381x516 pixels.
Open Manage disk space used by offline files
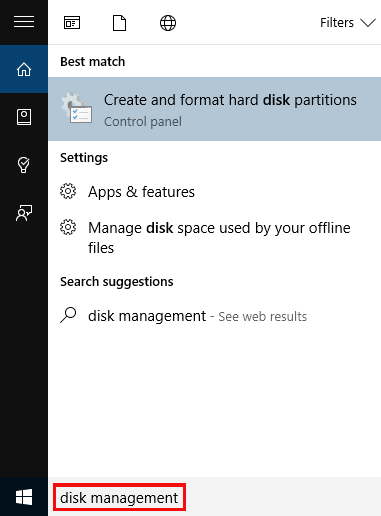(x=219, y=238)
